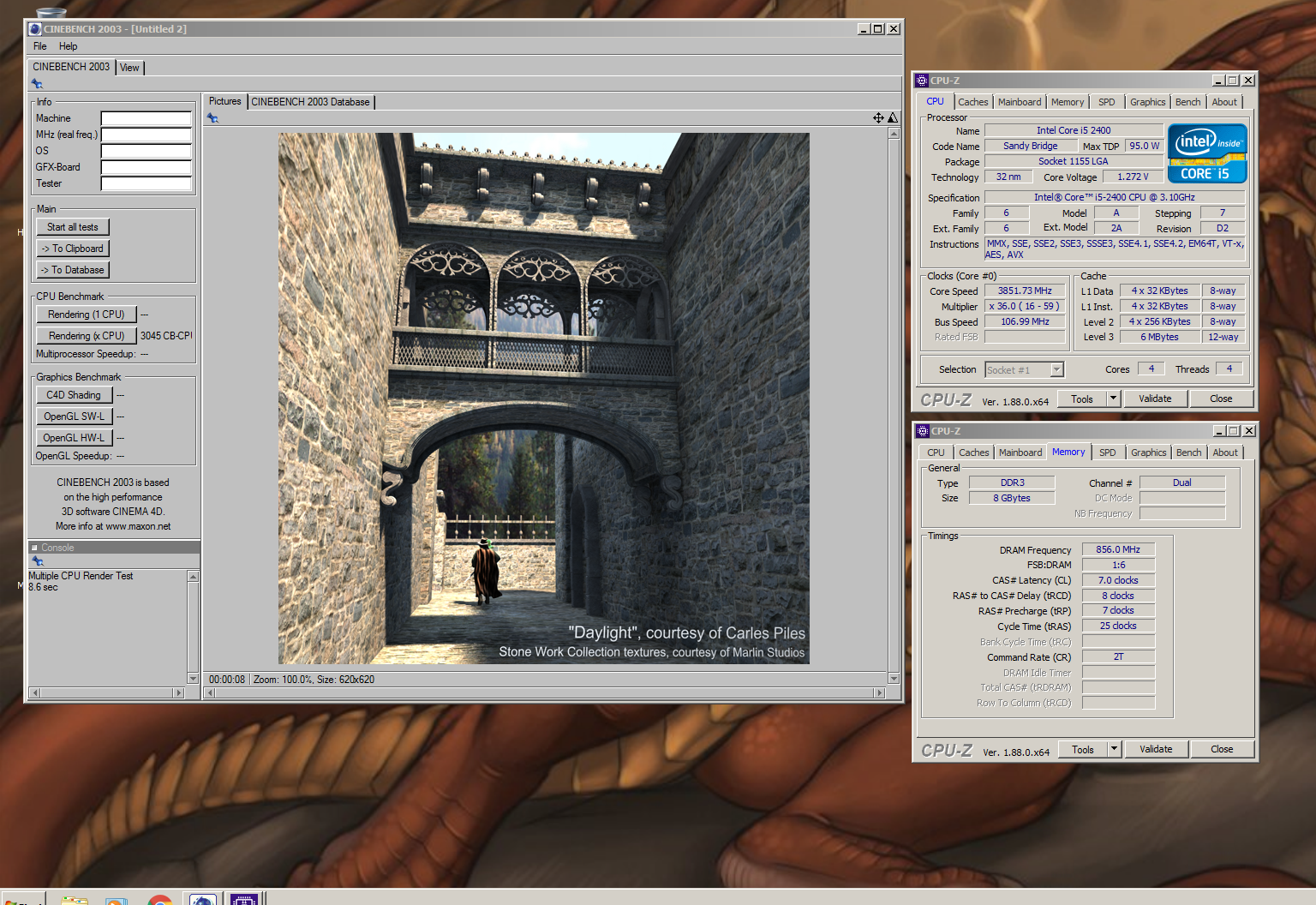Image resolution: width=1316 pixels, height=905 pixels.
Task: Click the Start all tests button
Action: [x=73, y=227]
